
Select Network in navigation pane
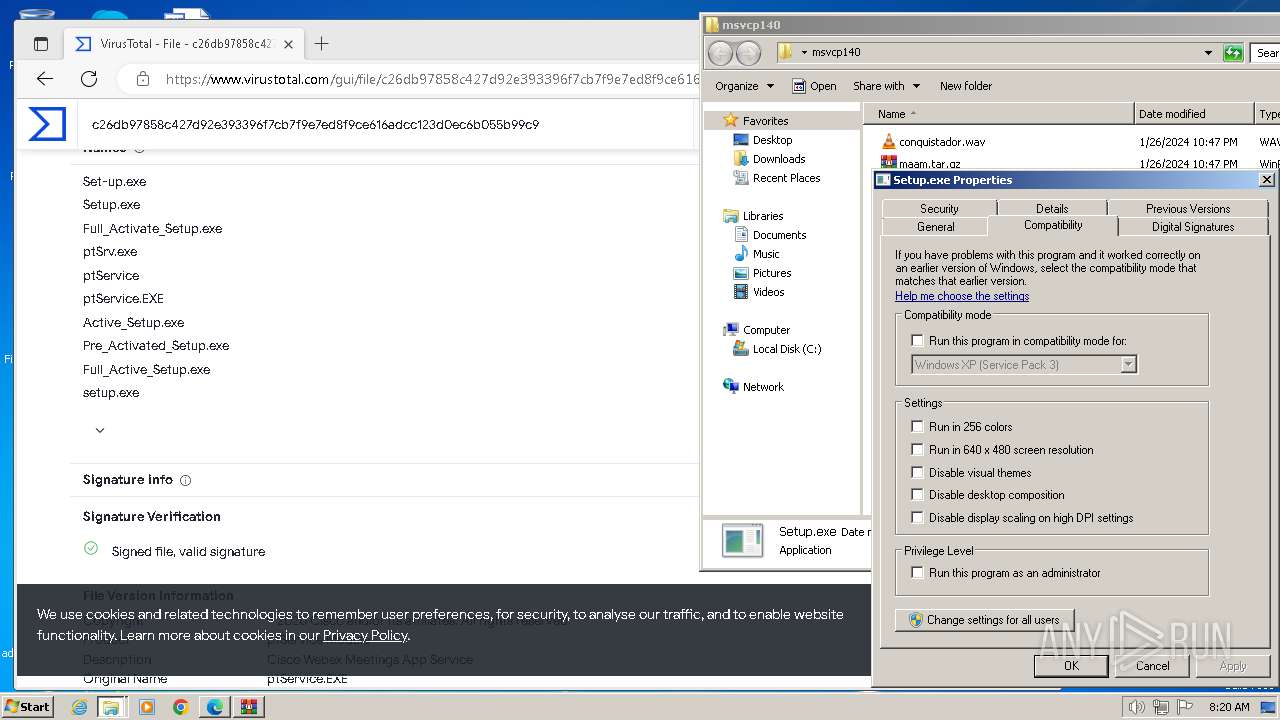point(763,387)
